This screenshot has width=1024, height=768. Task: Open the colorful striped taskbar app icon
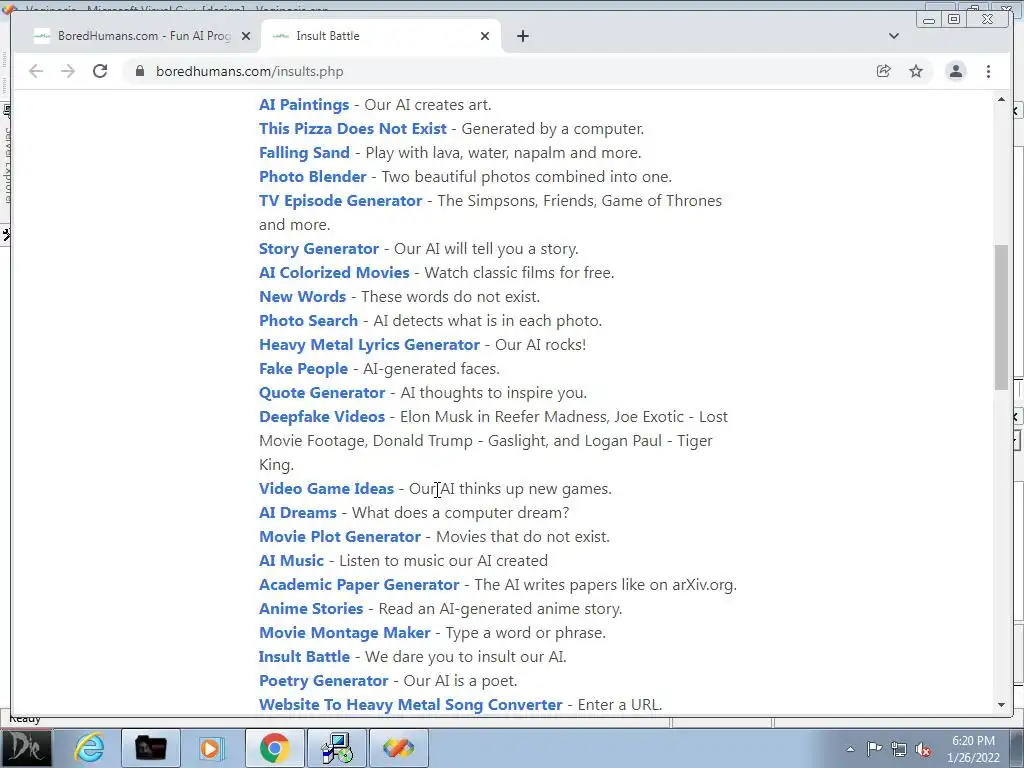coord(398,748)
